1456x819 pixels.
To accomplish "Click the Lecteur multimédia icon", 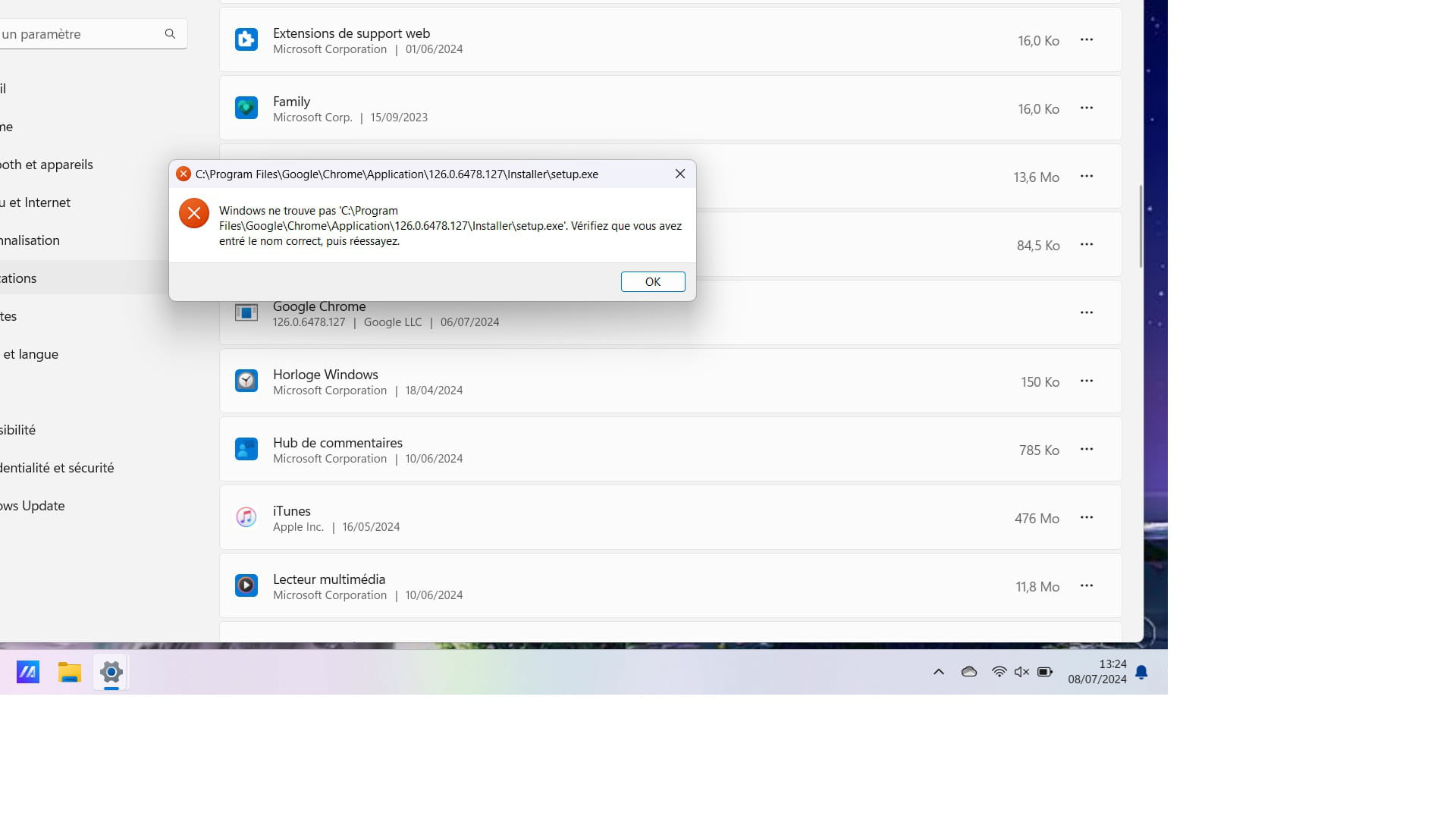I will point(246,585).
